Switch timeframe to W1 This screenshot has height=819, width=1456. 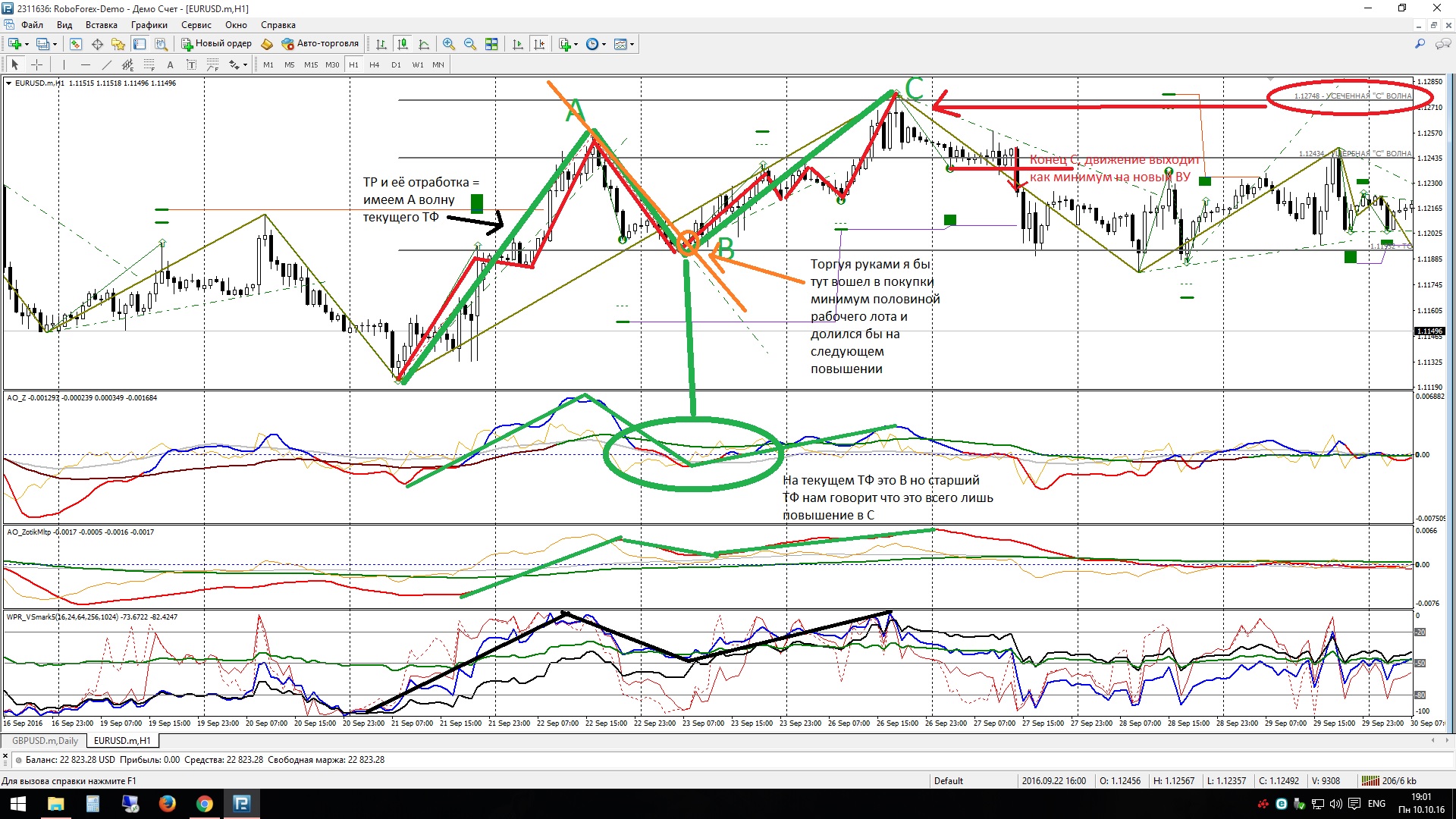pyautogui.click(x=418, y=64)
